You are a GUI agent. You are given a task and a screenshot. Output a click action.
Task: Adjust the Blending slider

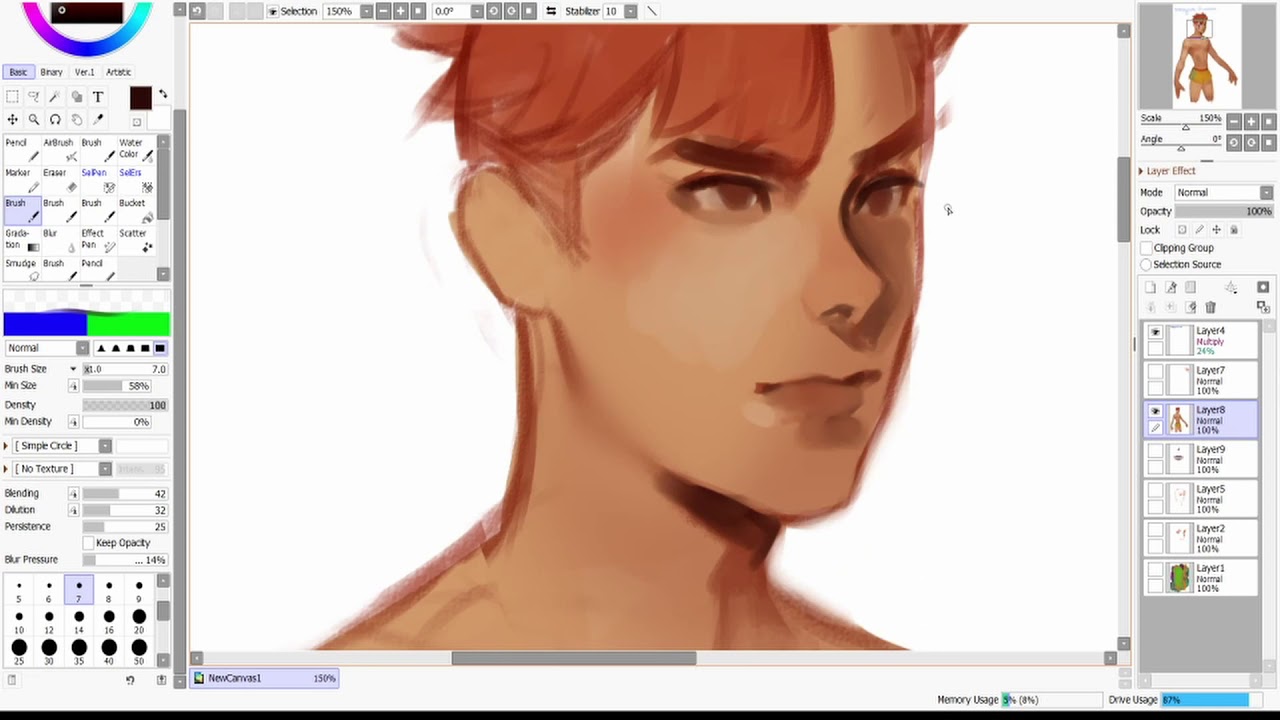pyautogui.click(x=124, y=494)
